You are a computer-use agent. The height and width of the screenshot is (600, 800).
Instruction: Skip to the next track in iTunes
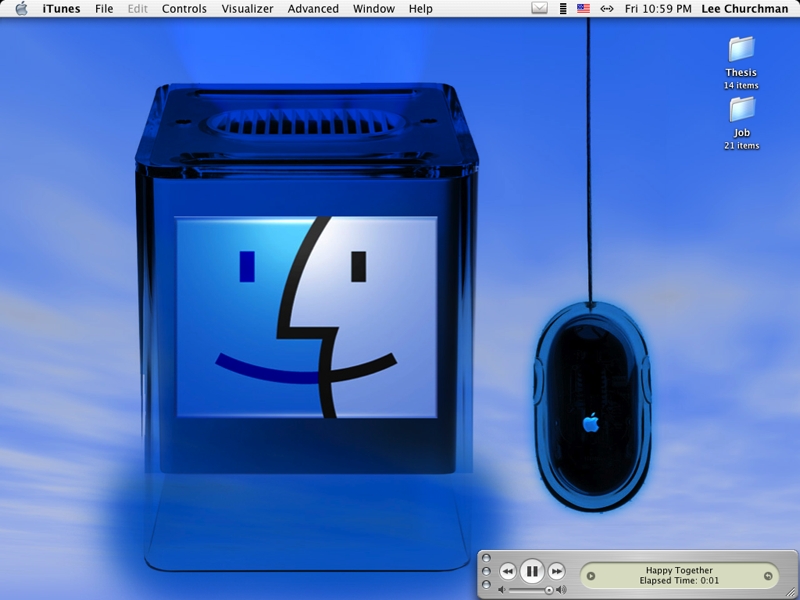tap(557, 571)
